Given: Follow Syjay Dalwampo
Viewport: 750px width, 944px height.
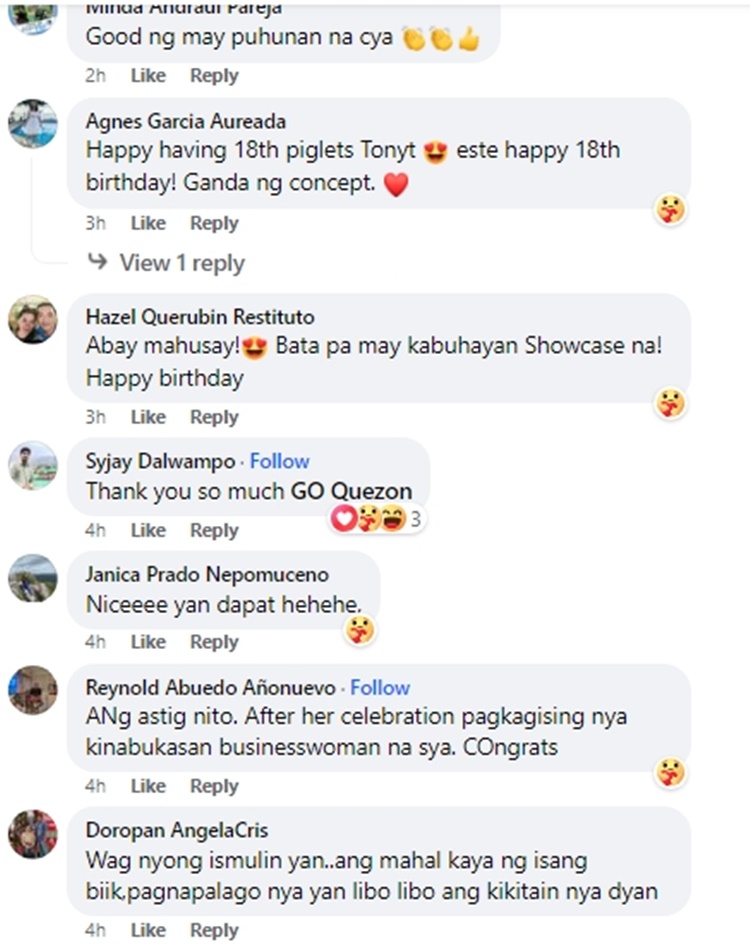Looking at the screenshot, I should 279,461.
